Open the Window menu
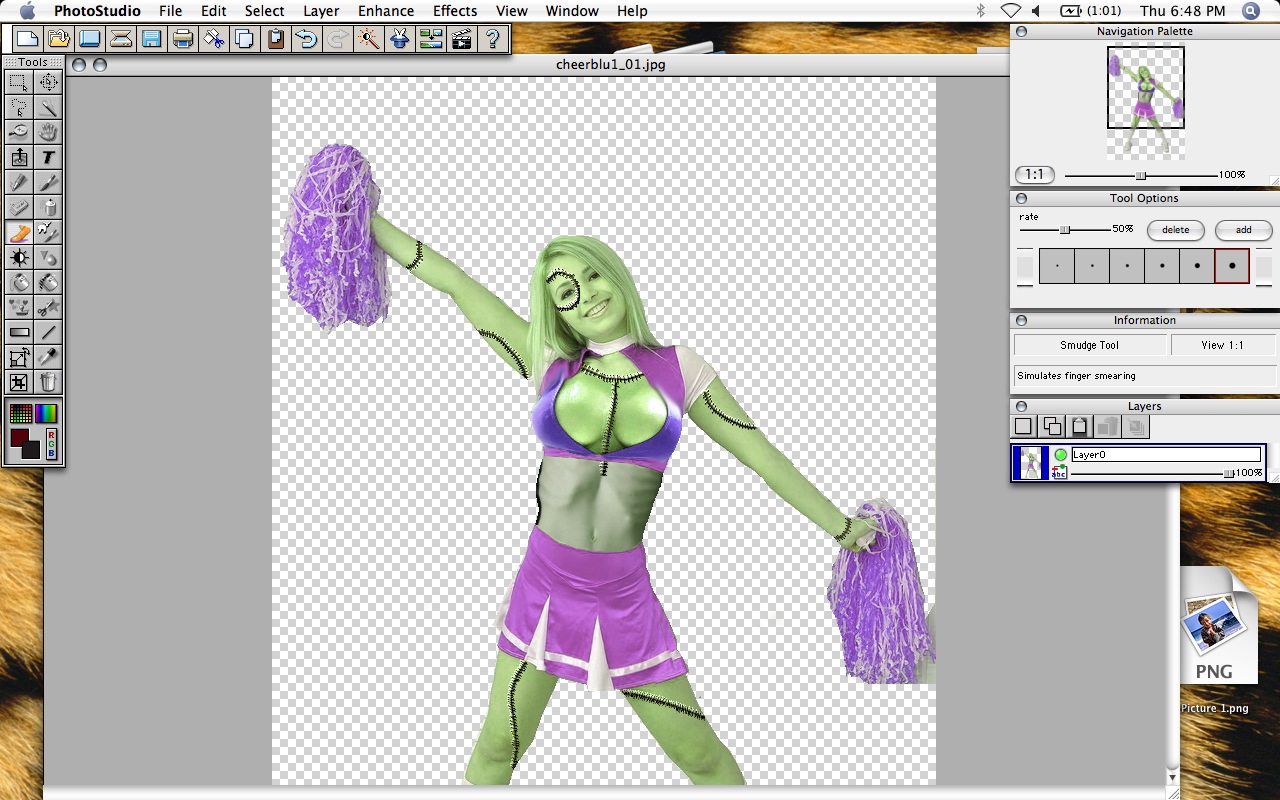This screenshot has width=1280, height=800. pos(572,11)
